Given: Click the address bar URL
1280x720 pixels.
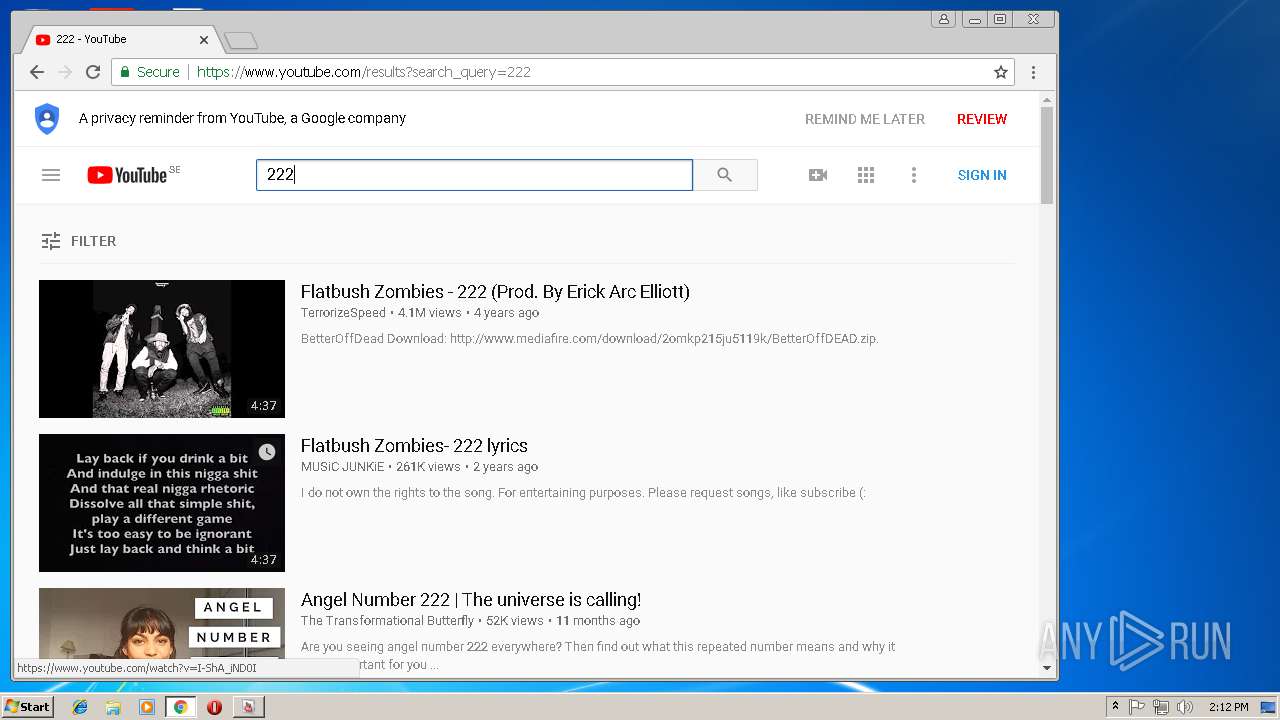Looking at the screenshot, I should point(363,72).
